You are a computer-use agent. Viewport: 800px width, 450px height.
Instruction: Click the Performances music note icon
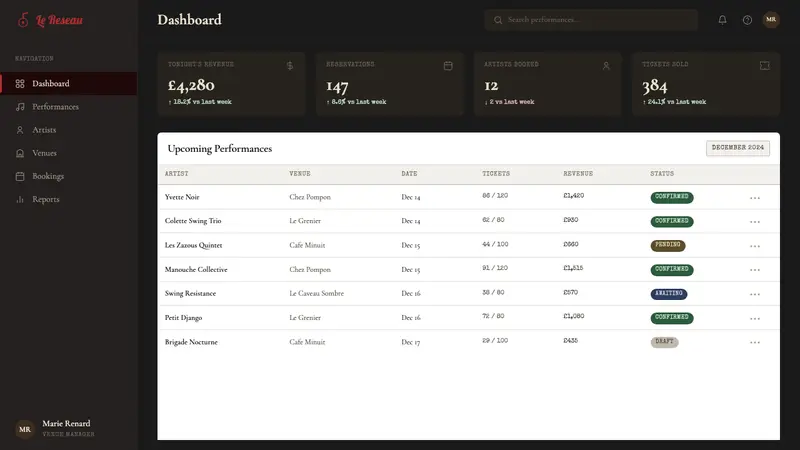(20, 107)
